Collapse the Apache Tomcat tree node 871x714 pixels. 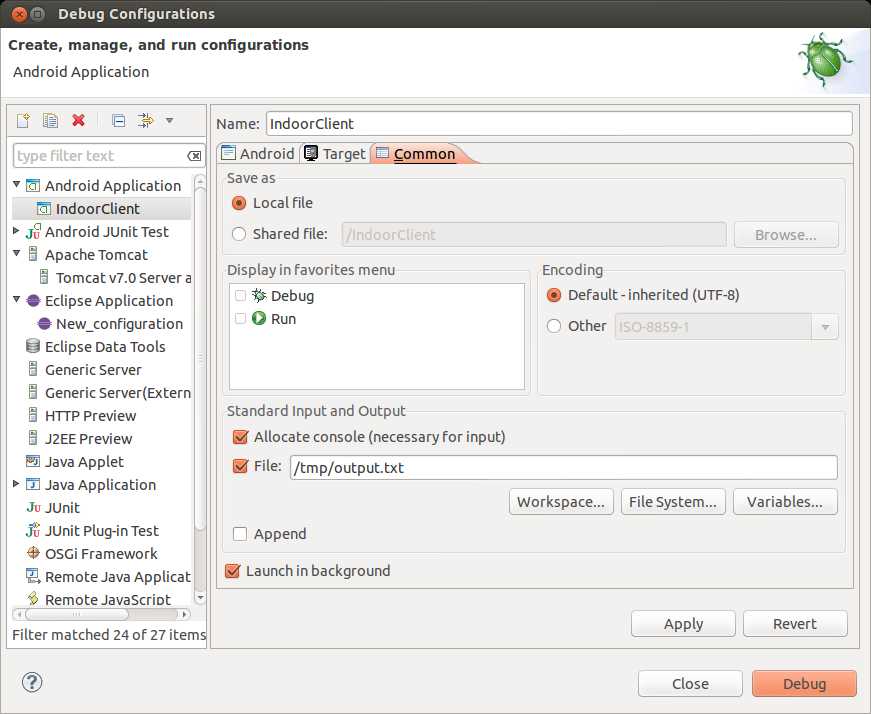click(x=17, y=253)
